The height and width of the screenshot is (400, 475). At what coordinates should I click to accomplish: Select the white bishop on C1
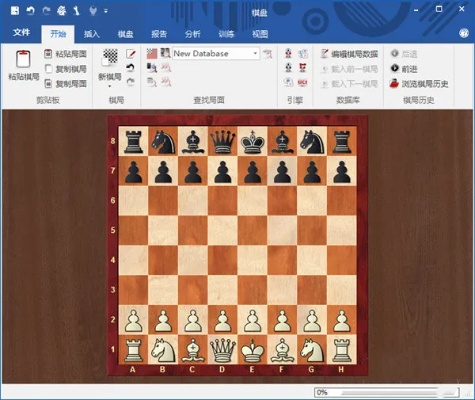tap(193, 350)
